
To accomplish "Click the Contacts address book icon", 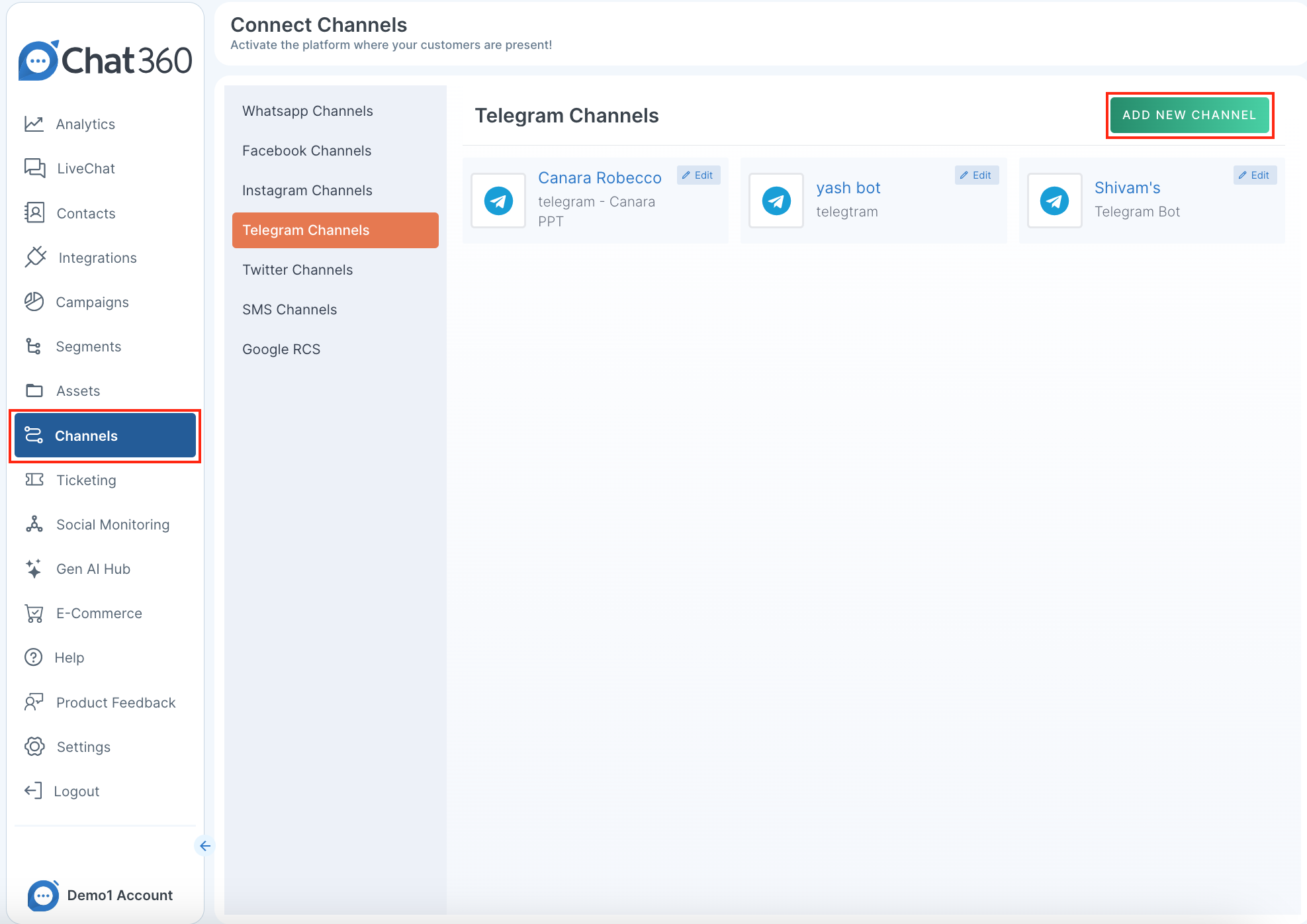I will coord(34,212).
